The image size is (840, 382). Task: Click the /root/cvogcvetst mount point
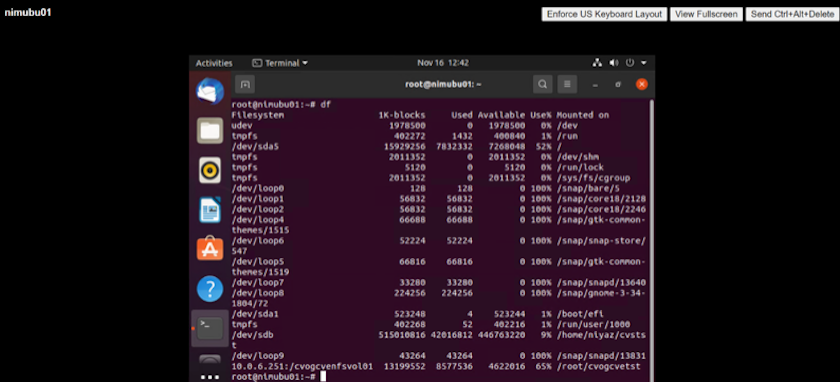click(598, 366)
